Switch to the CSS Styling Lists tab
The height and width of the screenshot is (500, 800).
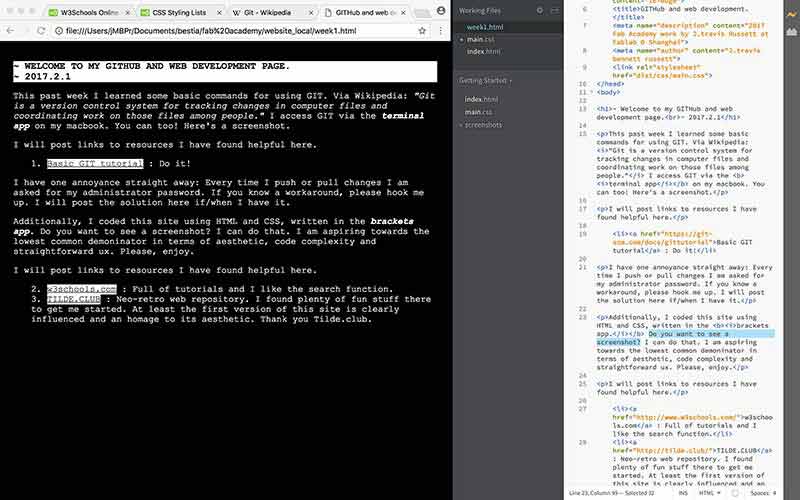click(181, 13)
